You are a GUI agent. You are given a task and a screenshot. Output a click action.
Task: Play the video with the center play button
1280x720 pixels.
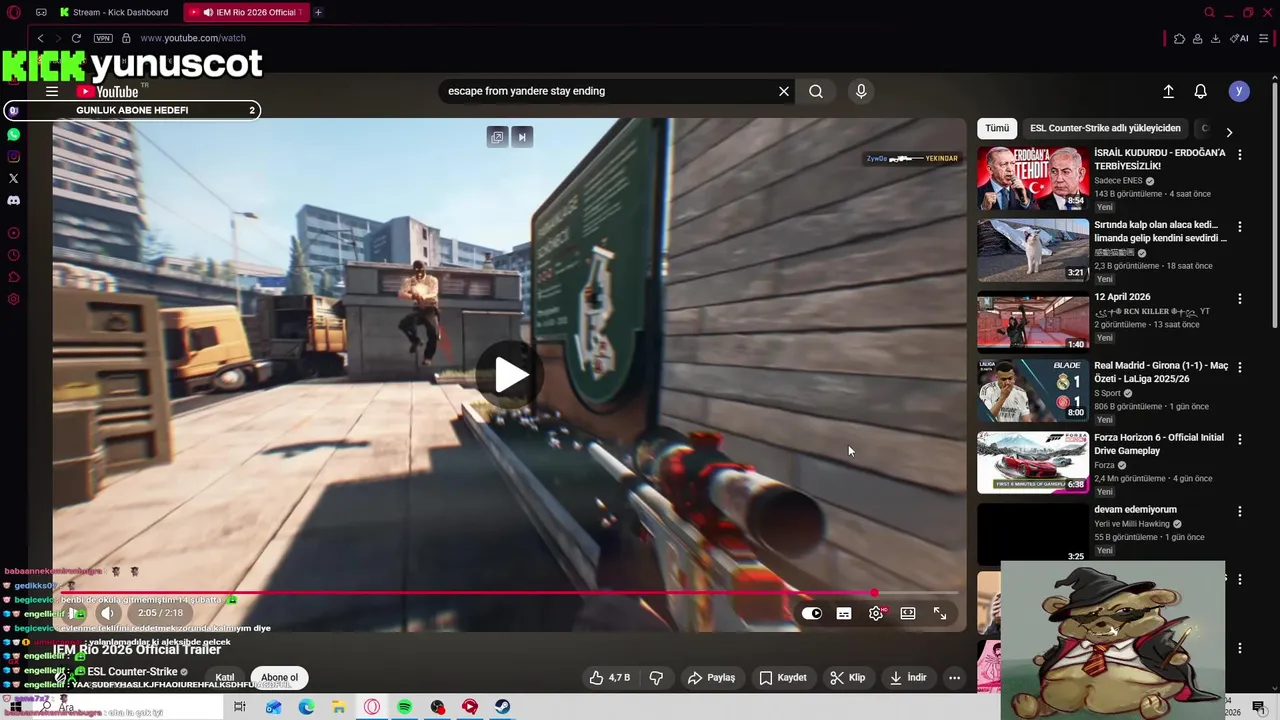click(511, 375)
